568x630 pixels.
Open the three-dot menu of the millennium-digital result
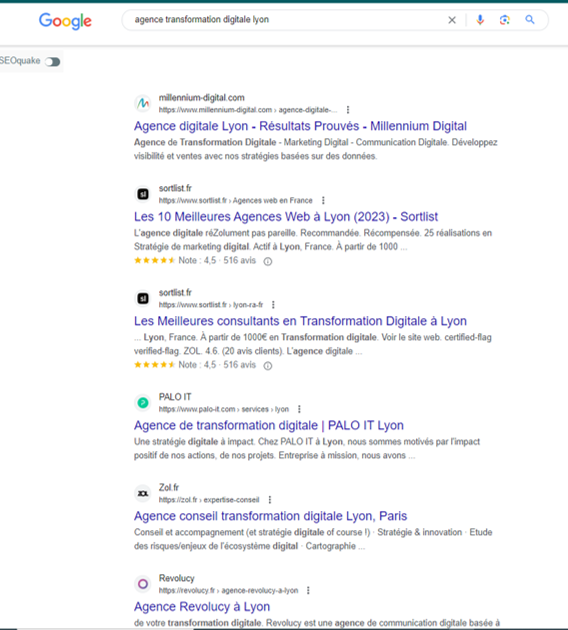pos(348,110)
